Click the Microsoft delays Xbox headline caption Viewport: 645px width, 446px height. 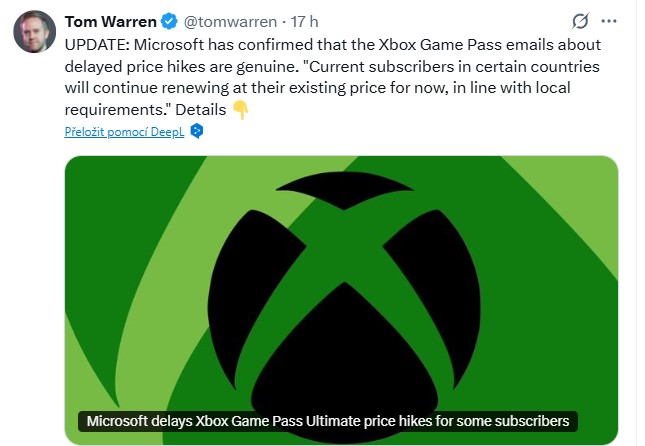coord(327,420)
